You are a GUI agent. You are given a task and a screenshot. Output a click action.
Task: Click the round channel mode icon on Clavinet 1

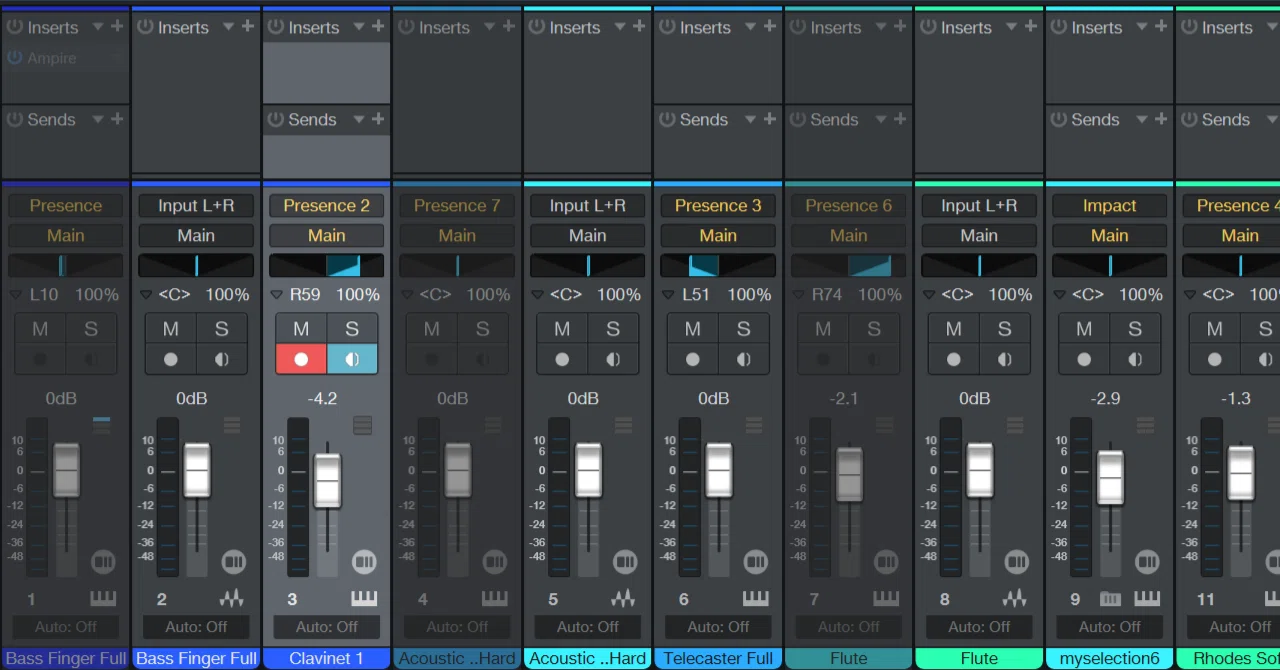coord(364,562)
